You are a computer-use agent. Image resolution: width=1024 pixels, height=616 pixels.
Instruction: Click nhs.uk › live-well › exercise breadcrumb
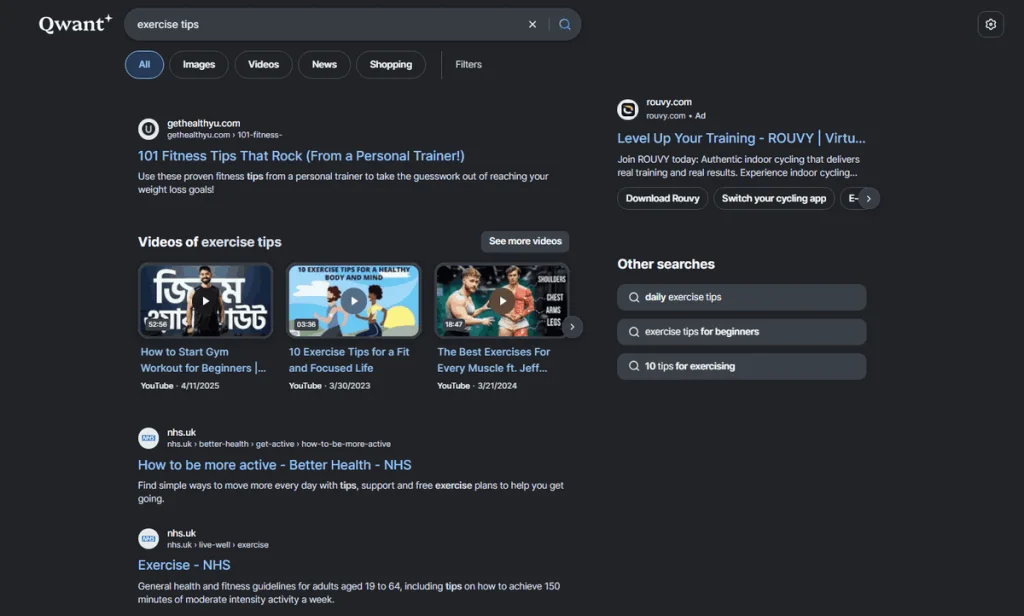pyautogui.click(x=217, y=545)
